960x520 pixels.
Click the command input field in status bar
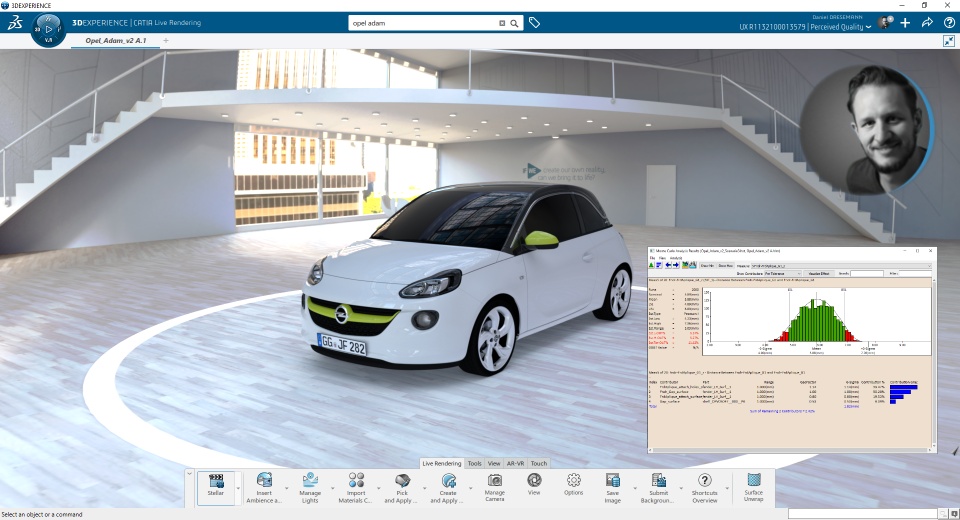click(x=863, y=514)
